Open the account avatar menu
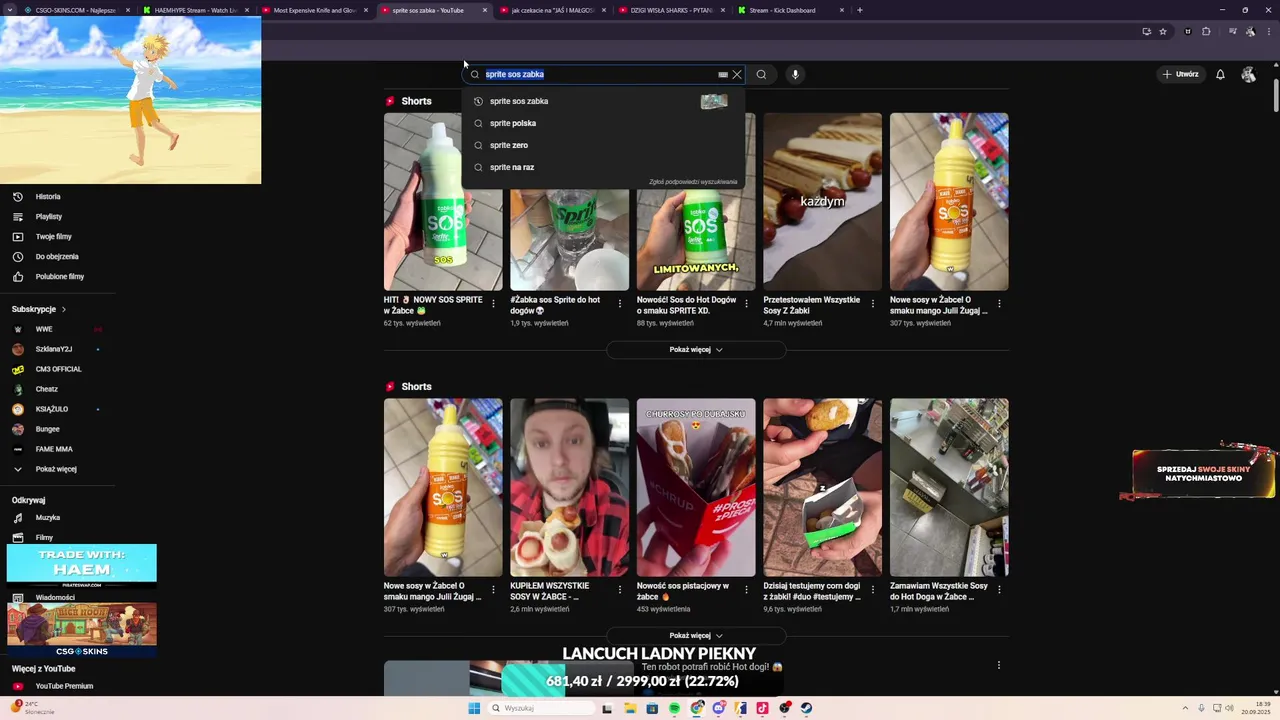This screenshot has width=1280, height=720. pos(1248,74)
